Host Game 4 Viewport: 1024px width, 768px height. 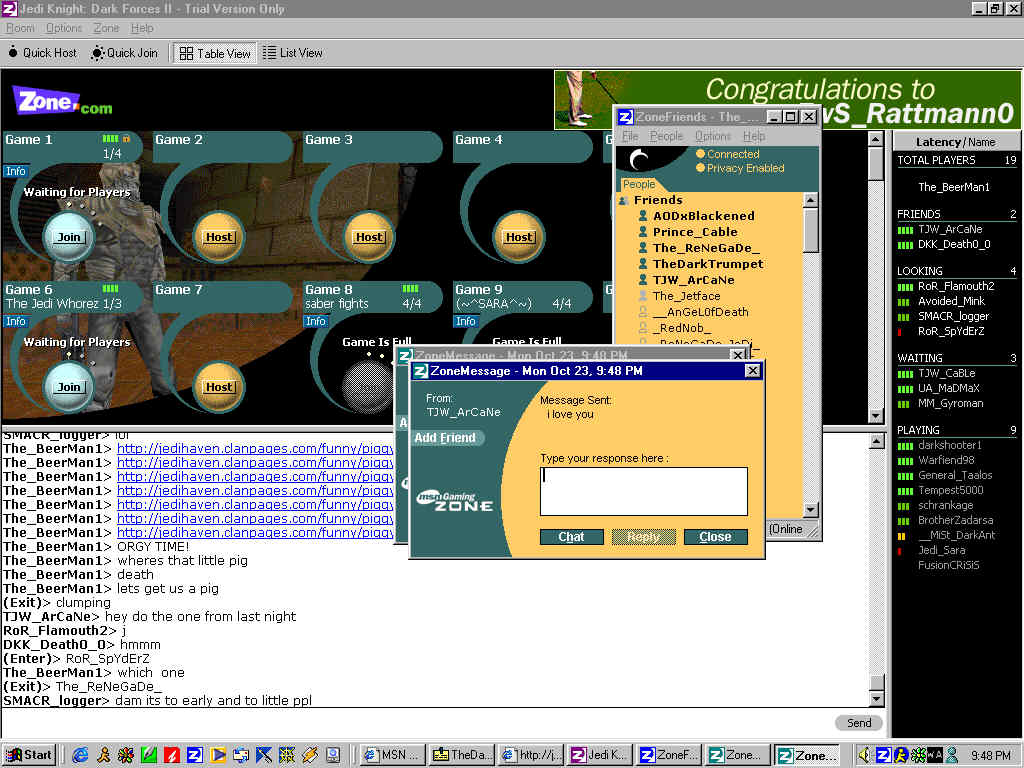click(x=519, y=237)
